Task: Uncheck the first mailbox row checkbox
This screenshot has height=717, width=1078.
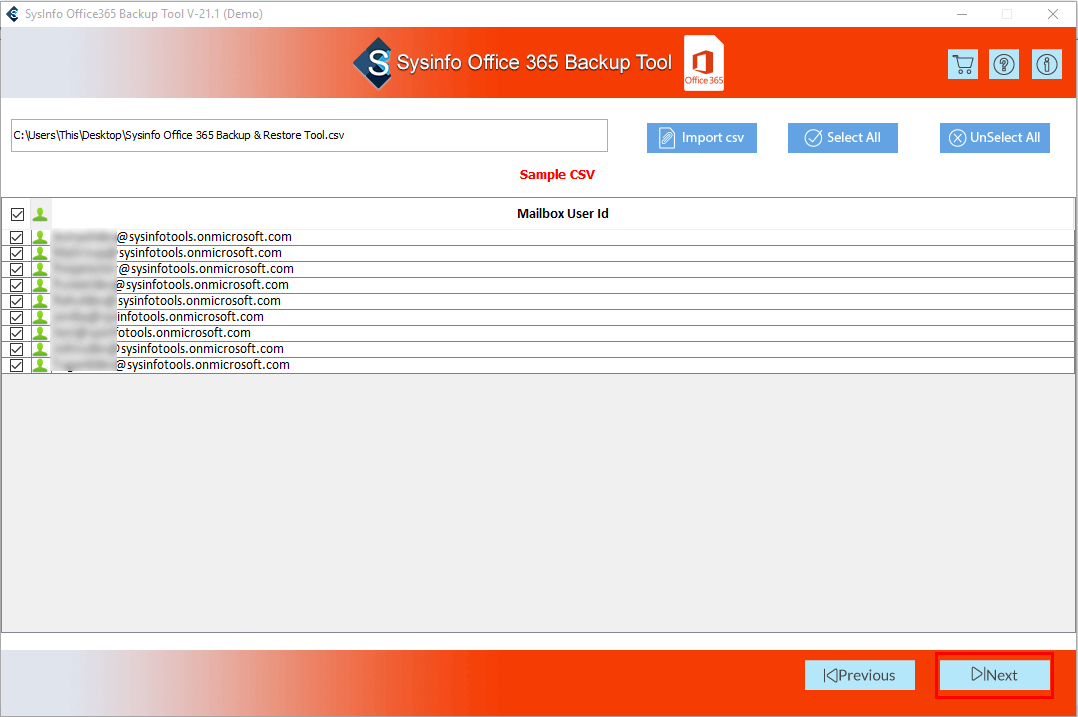Action: 16,237
